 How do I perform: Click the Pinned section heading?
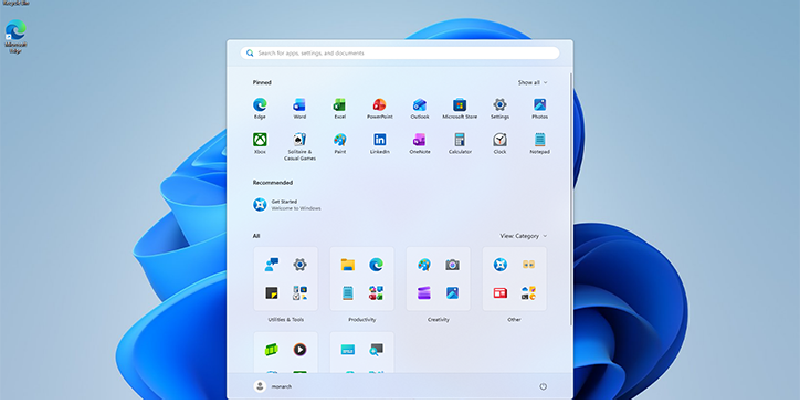(262, 82)
